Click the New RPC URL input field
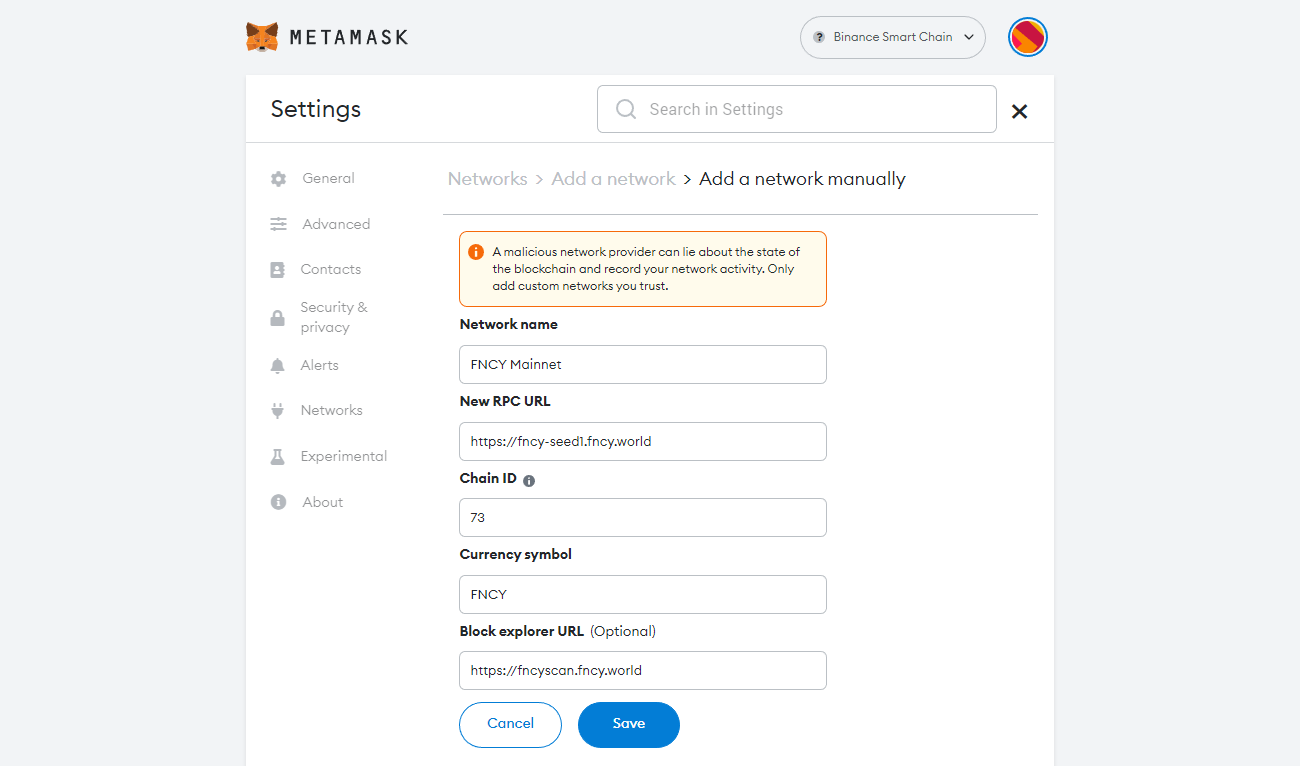 click(642, 441)
